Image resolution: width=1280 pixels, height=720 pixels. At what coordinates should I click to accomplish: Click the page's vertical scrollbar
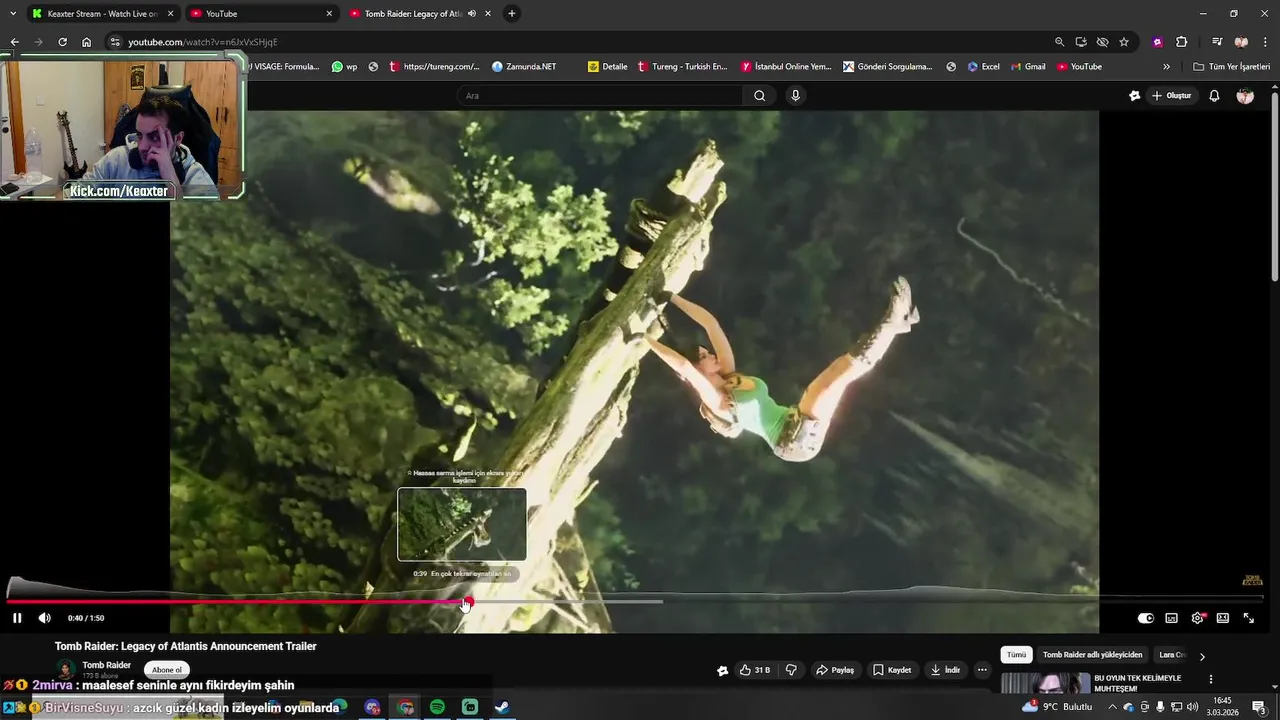click(x=1274, y=185)
